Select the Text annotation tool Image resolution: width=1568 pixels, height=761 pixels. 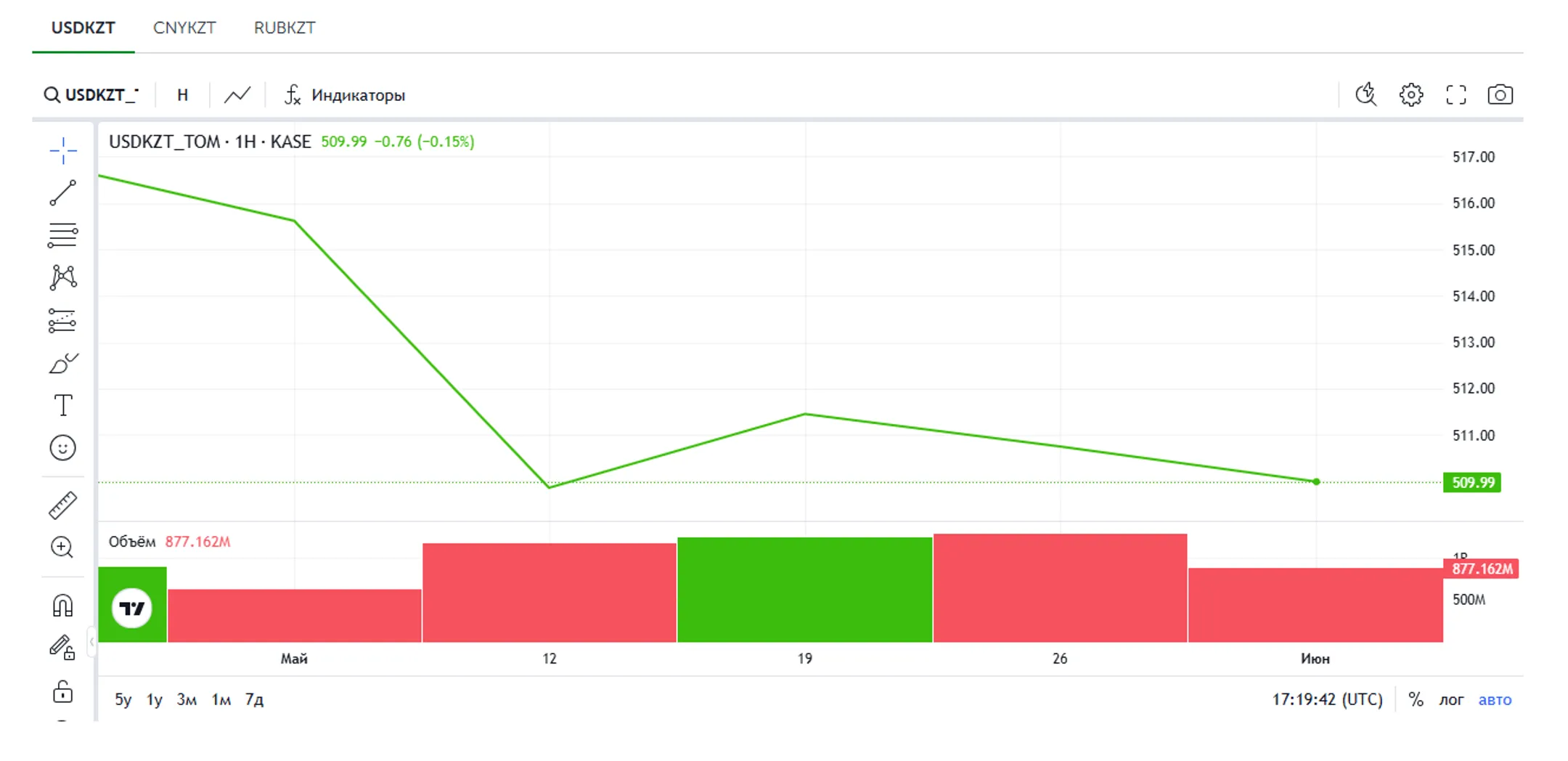pos(63,405)
